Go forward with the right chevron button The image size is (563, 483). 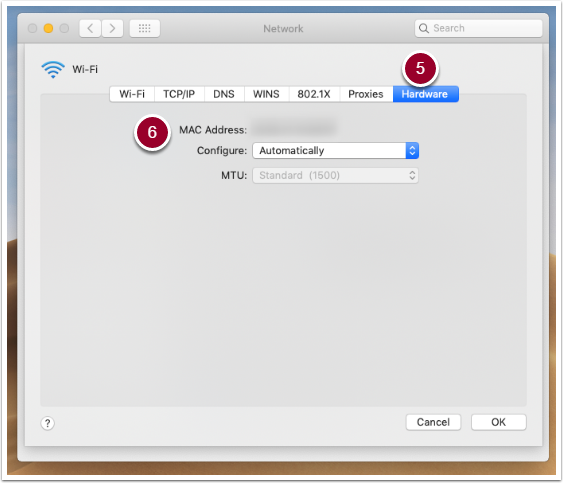(x=112, y=28)
